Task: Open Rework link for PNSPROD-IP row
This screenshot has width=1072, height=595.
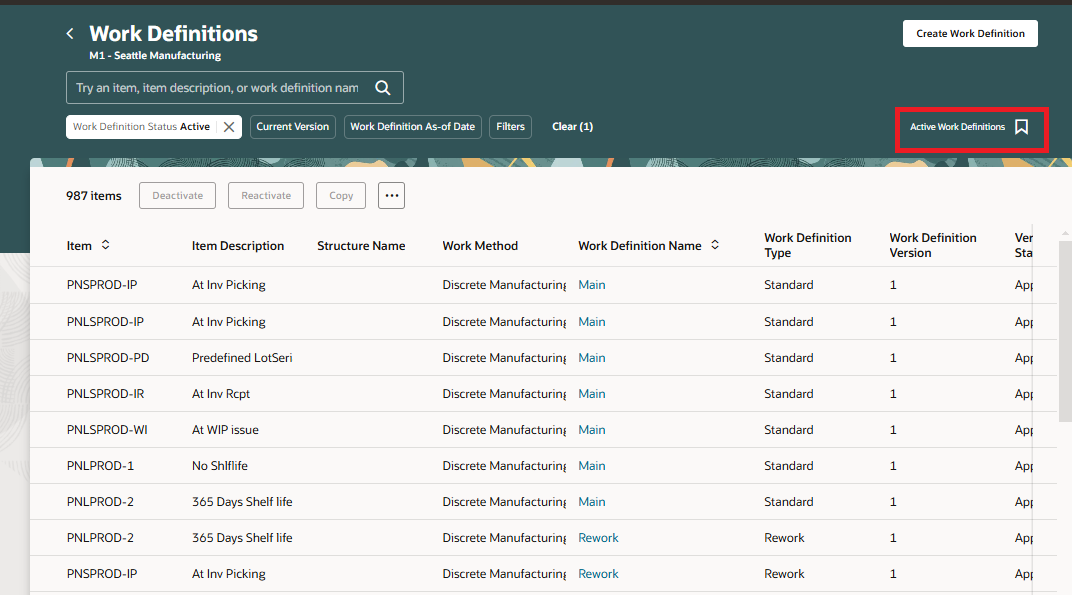Action: pos(598,574)
